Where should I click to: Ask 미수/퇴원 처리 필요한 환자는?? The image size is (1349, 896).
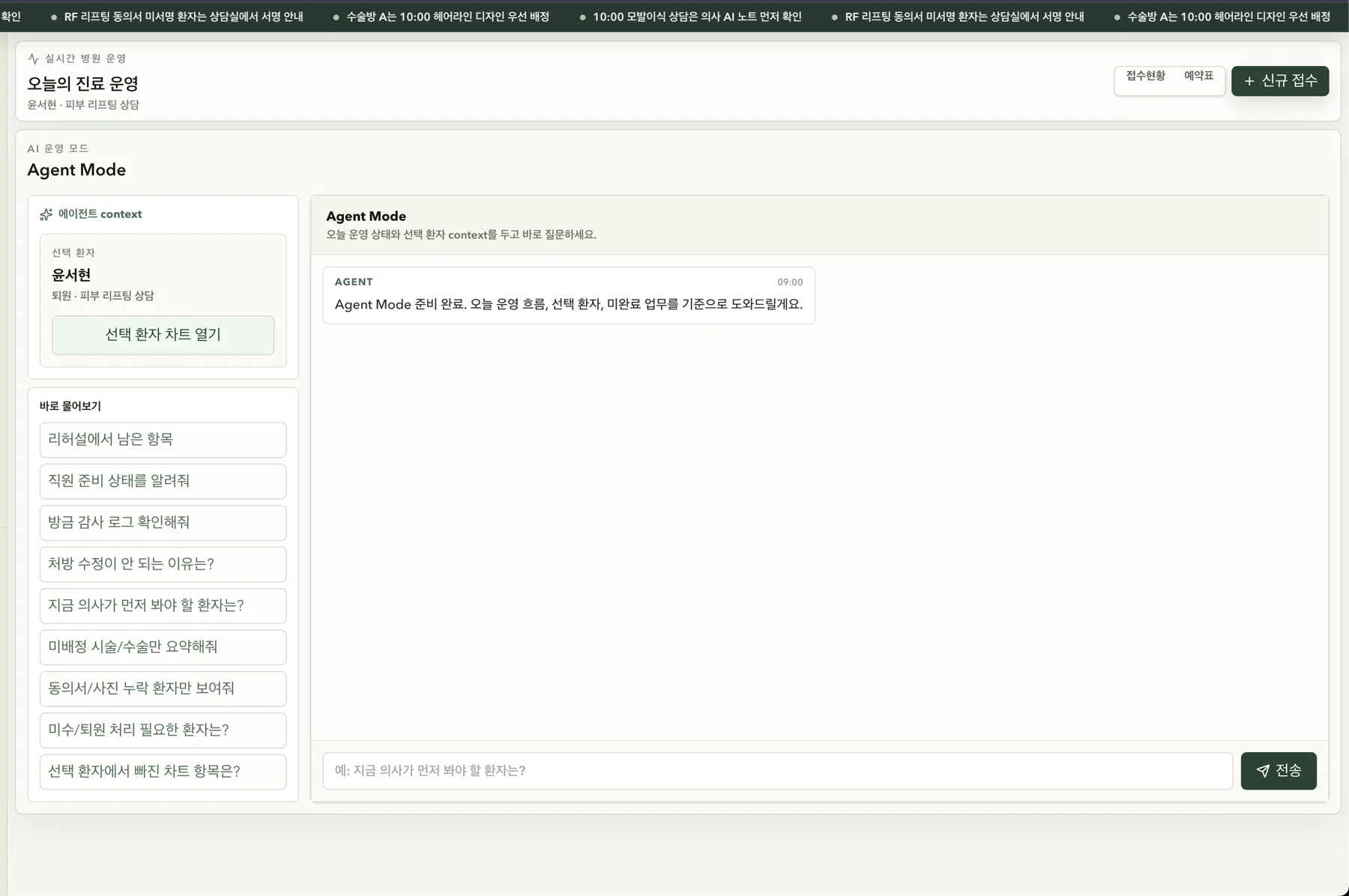163,730
